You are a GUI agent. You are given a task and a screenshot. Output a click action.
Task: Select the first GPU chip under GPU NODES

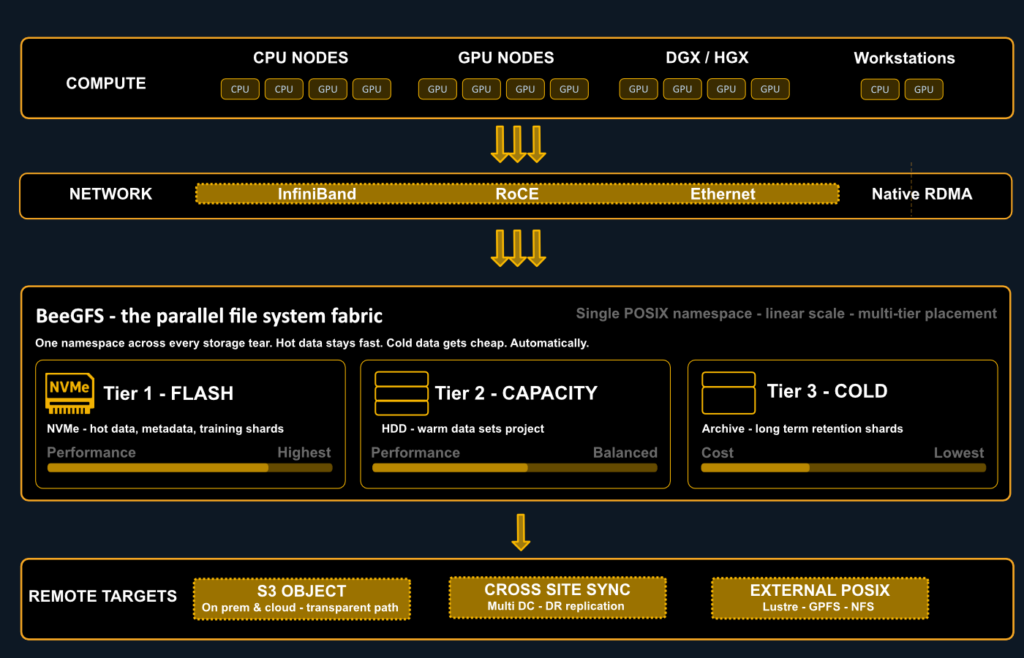[438, 89]
